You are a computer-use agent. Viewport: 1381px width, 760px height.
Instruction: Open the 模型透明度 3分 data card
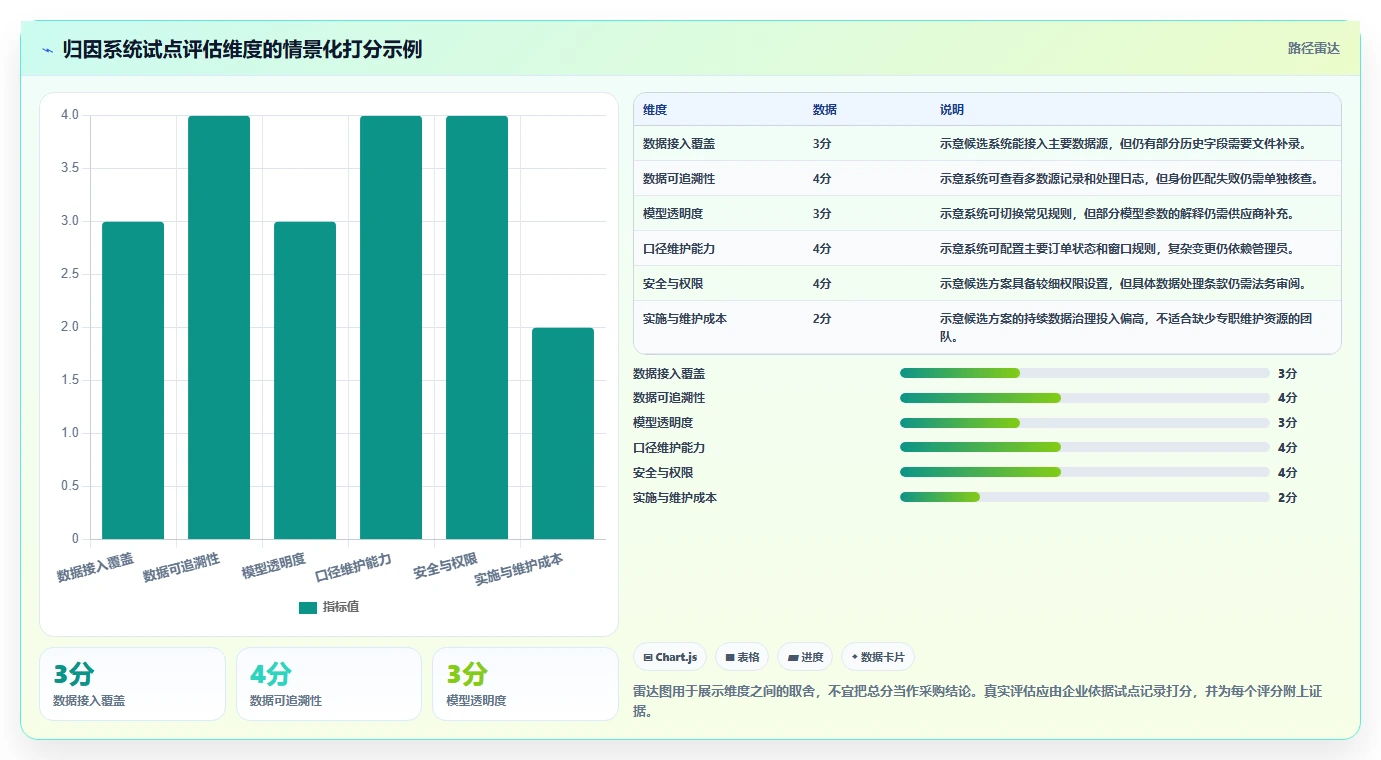[x=525, y=684]
